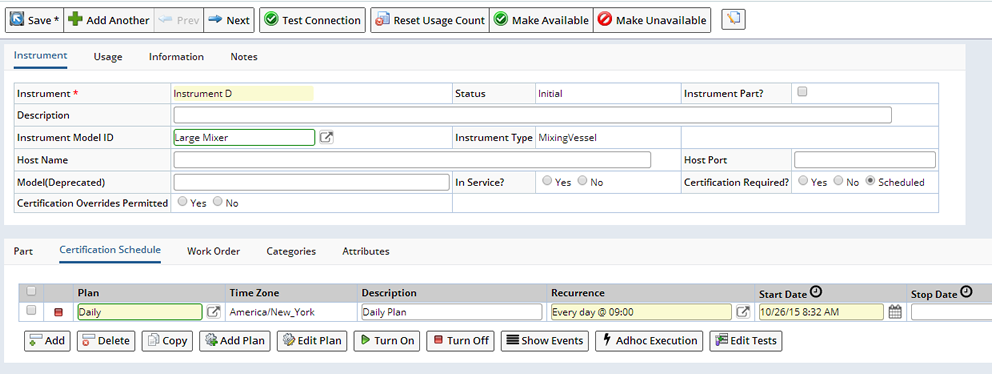Screen dimensions: 992x374
Task: Click the Adhoc Execution button
Action: click(650, 340)
